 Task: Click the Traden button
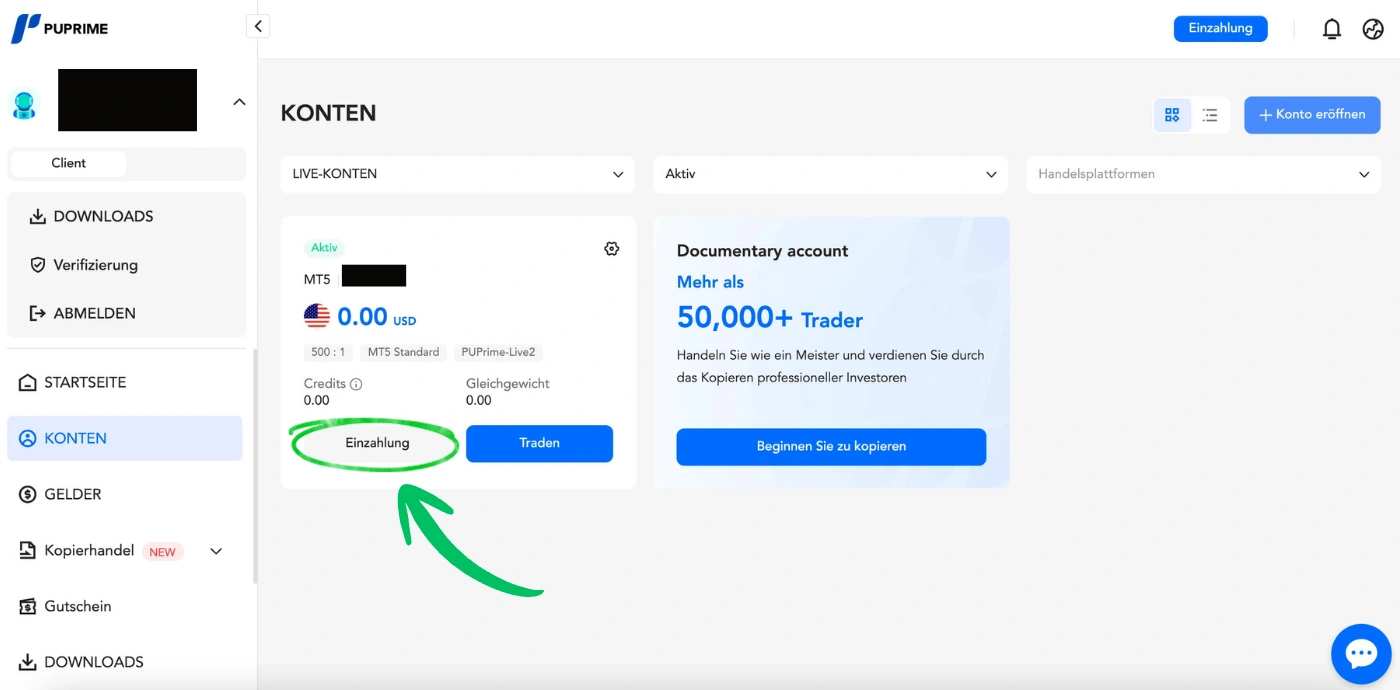539,443
